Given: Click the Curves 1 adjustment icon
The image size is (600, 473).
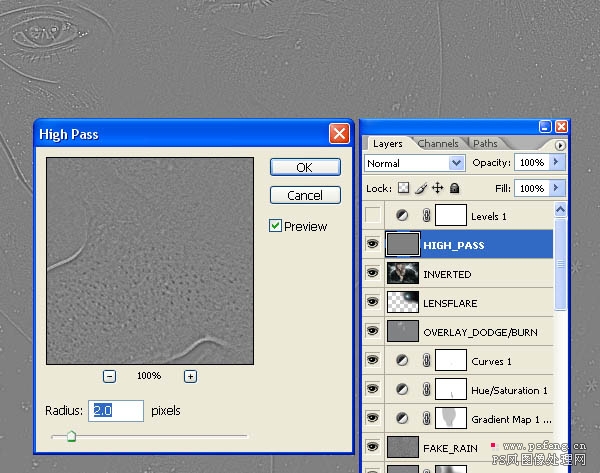Looking at the screenshot, I should click(402, 360).
